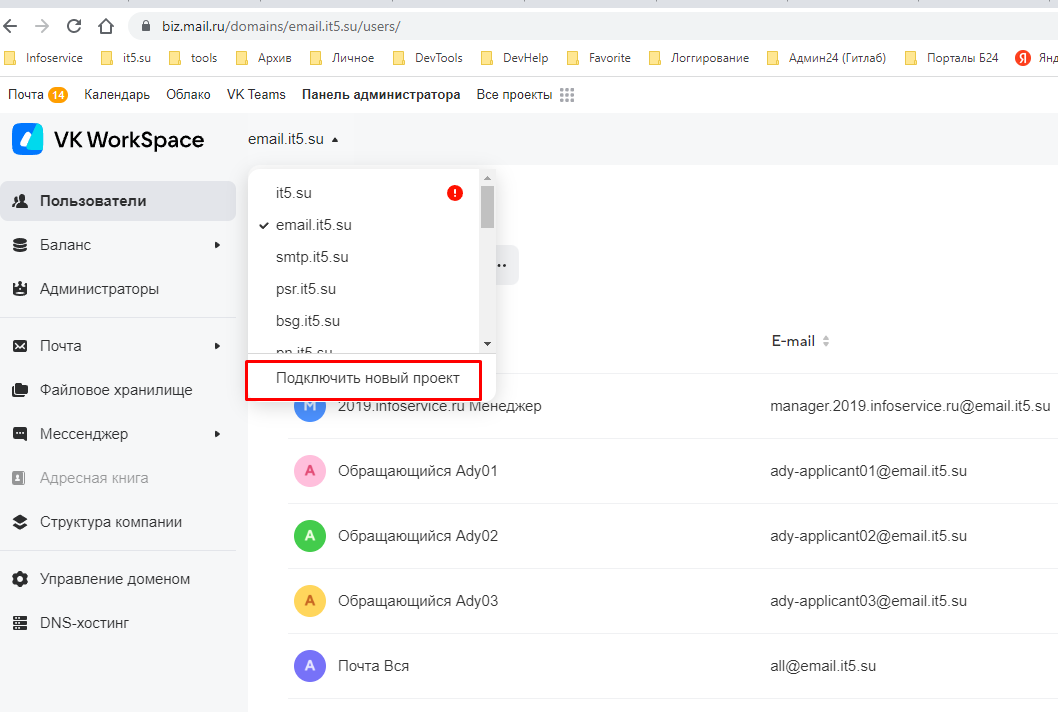Image resolution: width=1058 pixels, height=712 pixels.
Task: Open the DevTools bookmark folder
Action: point(428,58)
